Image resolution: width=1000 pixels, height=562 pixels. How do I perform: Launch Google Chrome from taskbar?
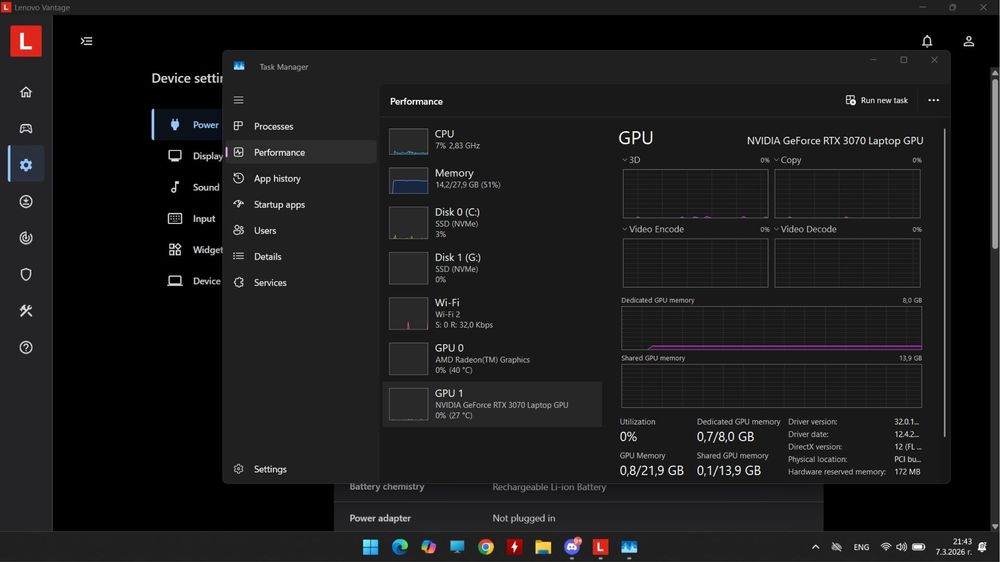486,547
